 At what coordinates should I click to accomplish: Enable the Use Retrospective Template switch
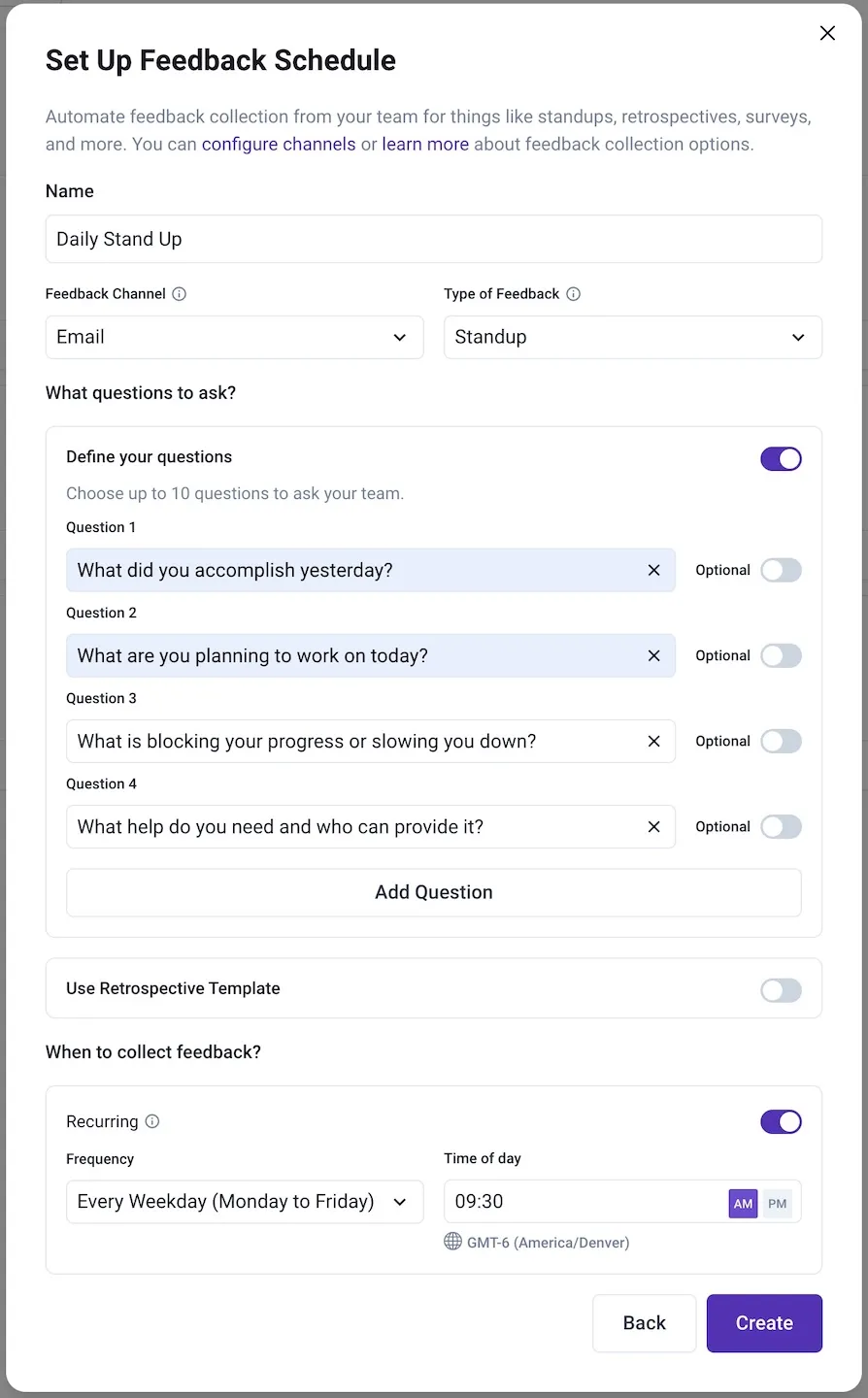tap(781, 990)
